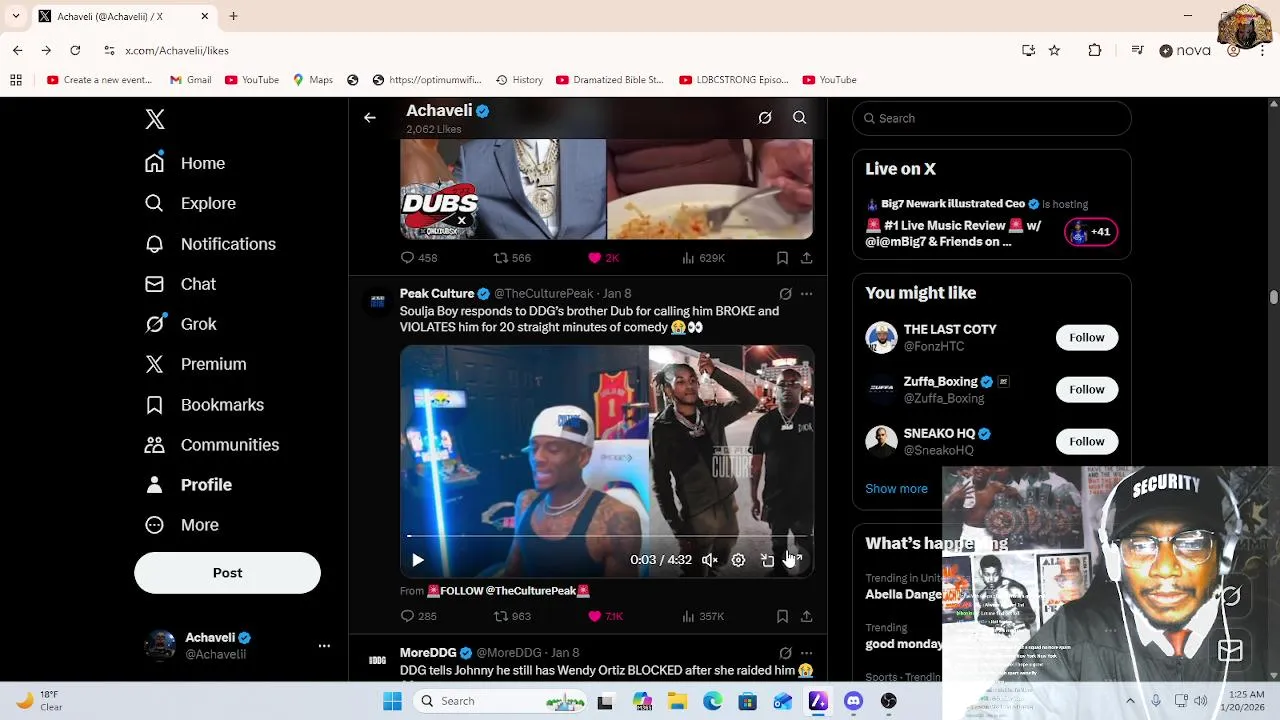Follow THE LAST COTY

click(x=1086, y=337)
